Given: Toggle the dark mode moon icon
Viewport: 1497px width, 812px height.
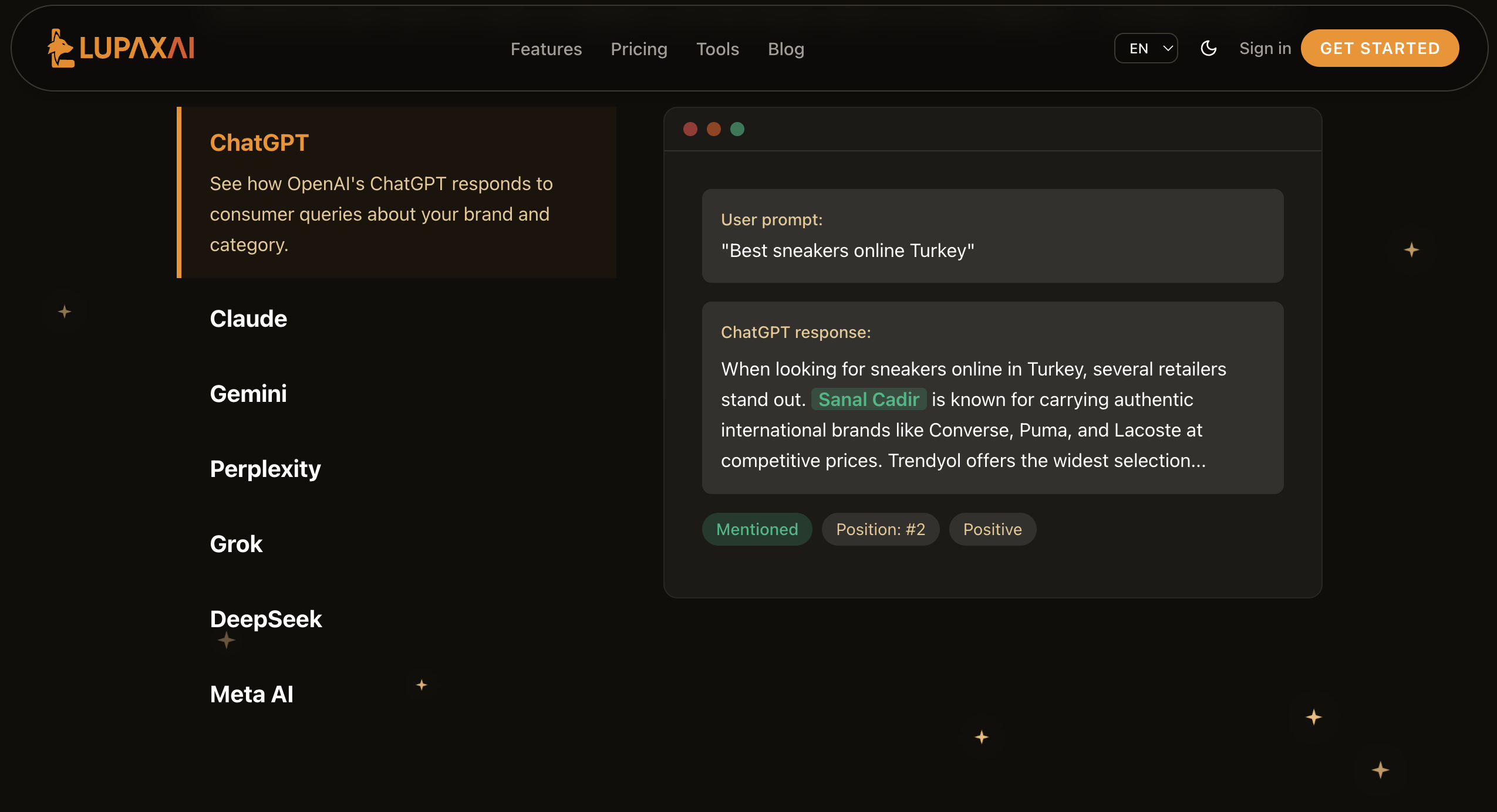Looking at the screenshot, I should pos(1208,48).
